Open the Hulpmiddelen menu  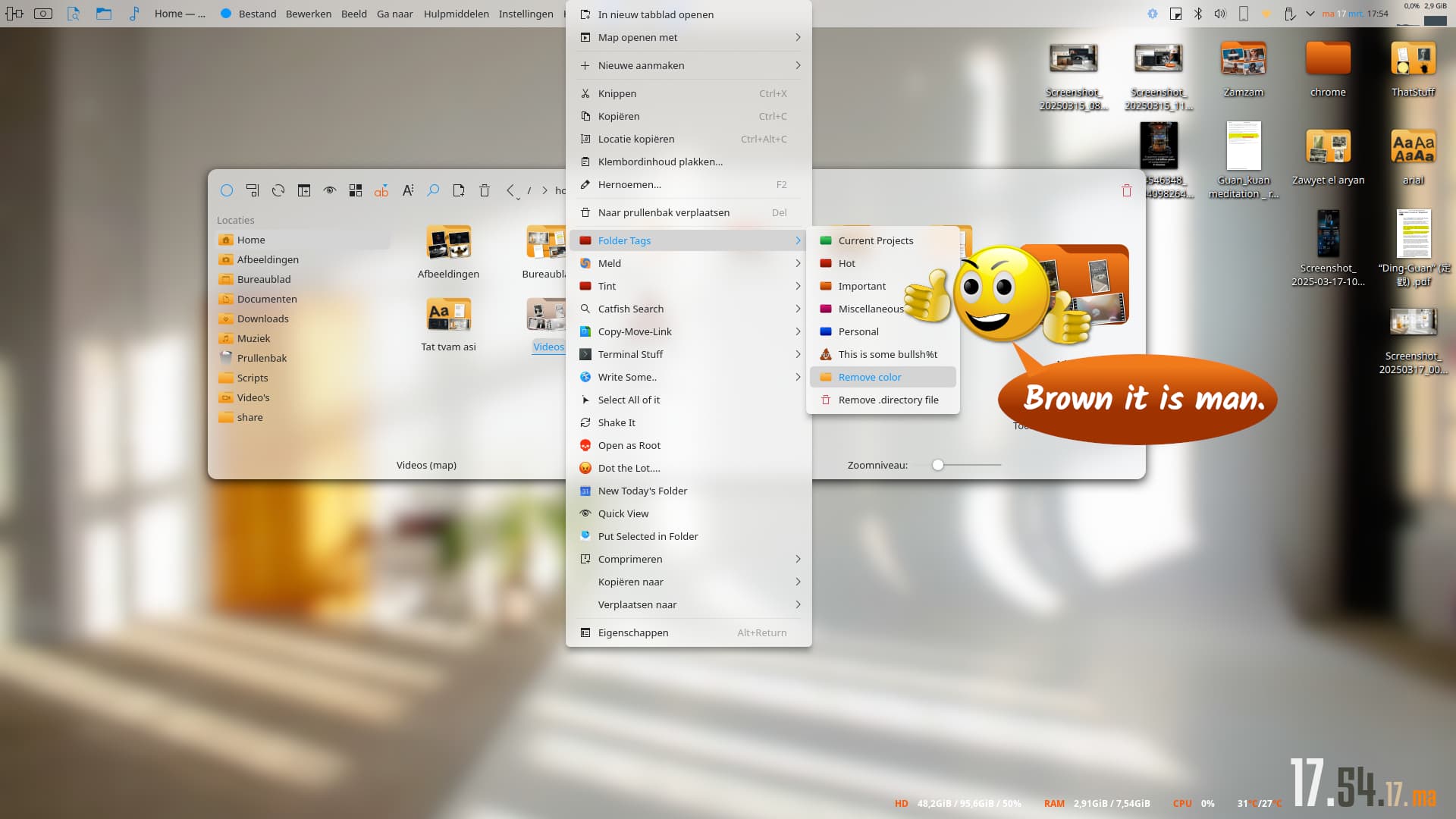[x=457, y=14]
